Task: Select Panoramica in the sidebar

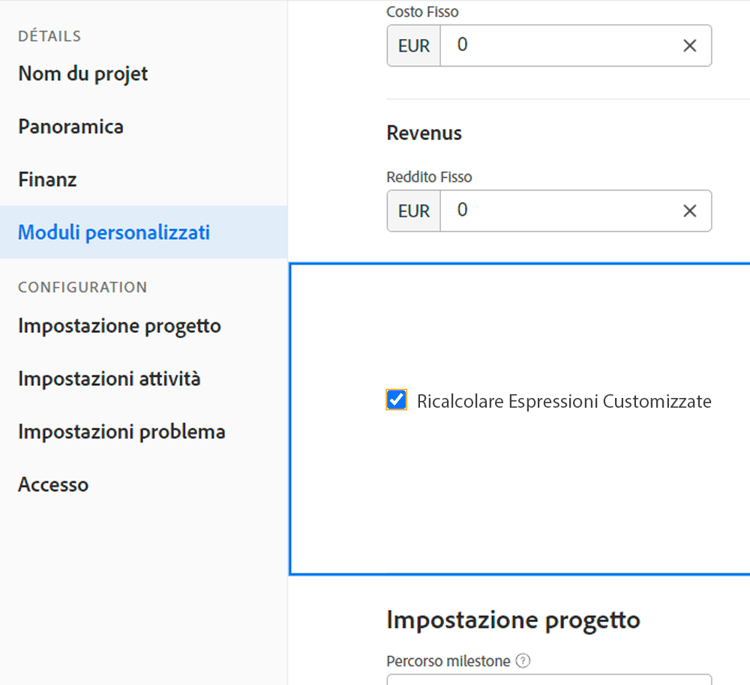Action: click(71, 127)
